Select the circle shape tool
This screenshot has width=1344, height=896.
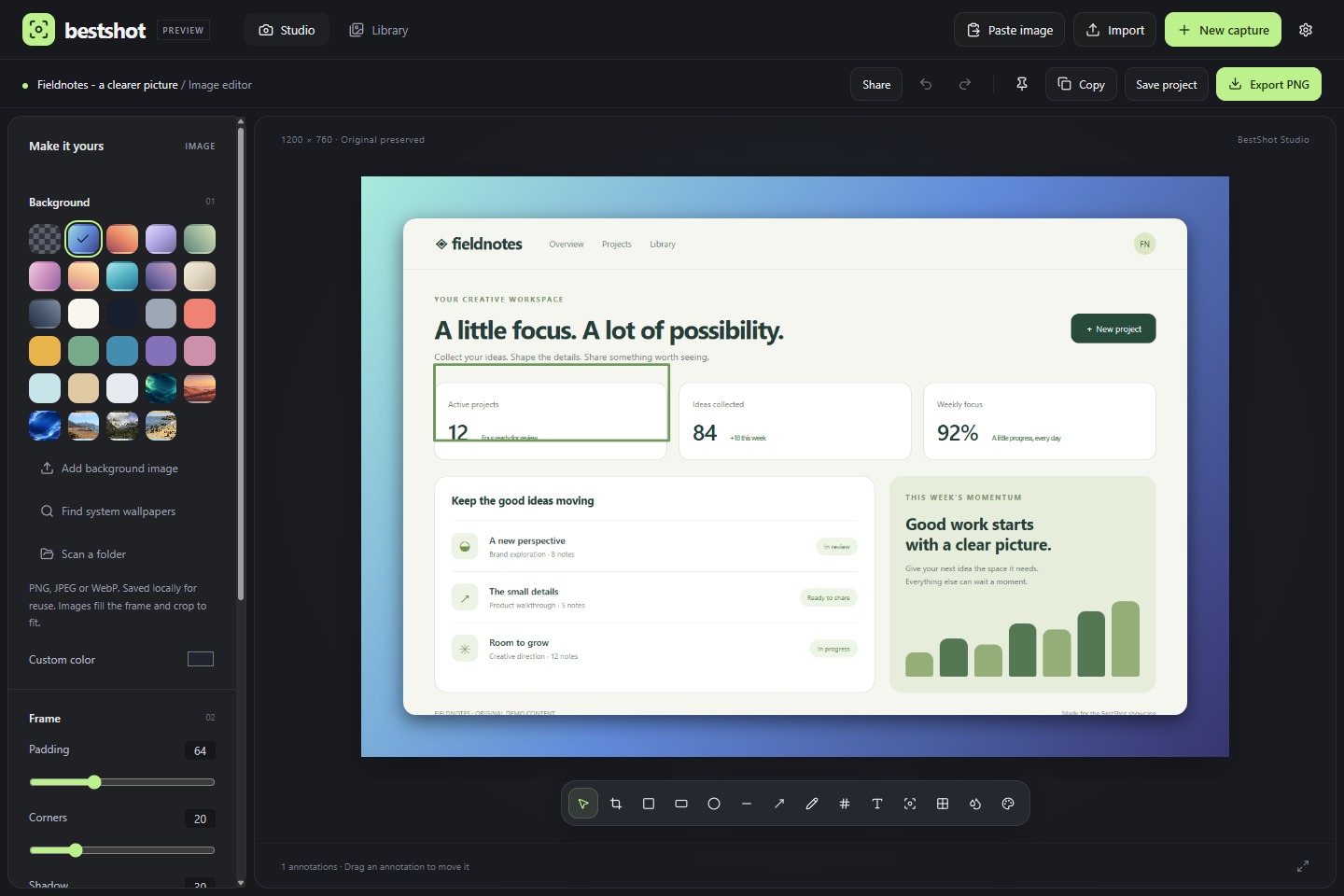(x=714, y=804)
